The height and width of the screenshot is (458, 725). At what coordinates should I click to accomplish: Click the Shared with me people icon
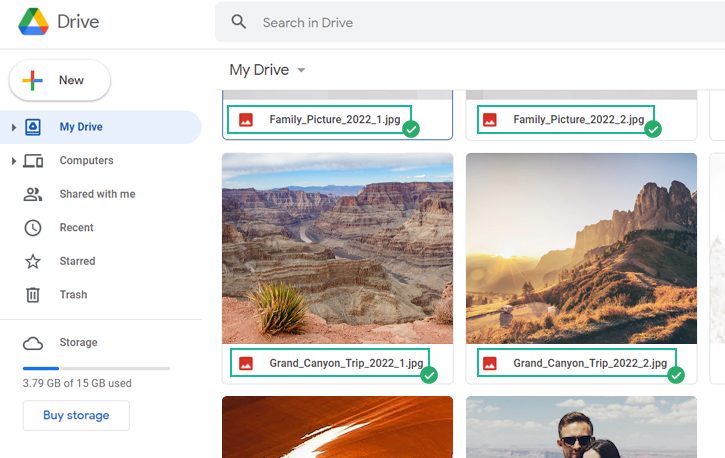point(33,194)
